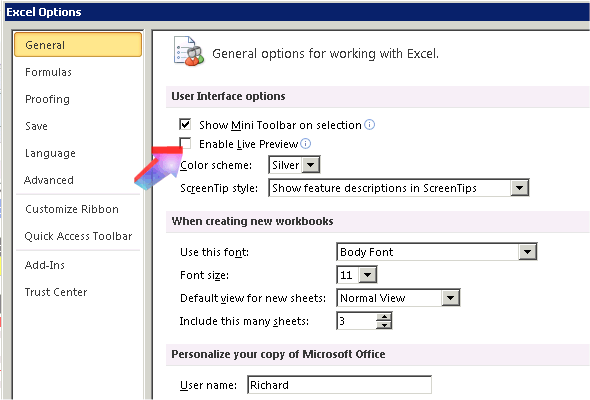Click the General options header icon
This screenshot has width=590, height=400.
[x=189, y=51]
